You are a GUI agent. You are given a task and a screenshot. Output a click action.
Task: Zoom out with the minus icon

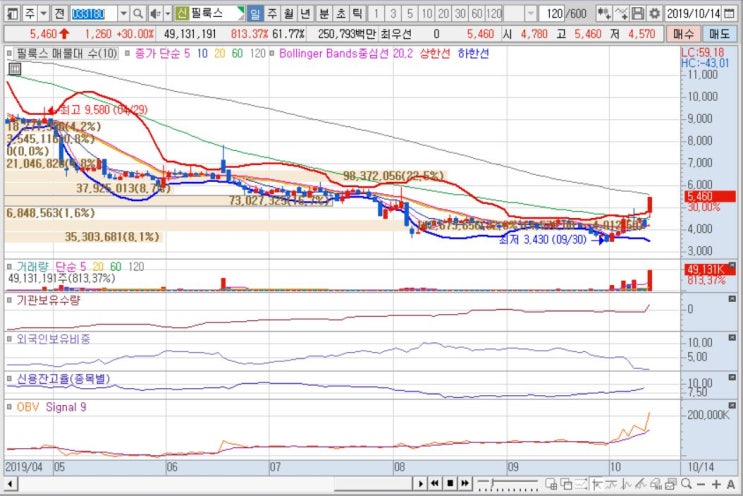[x=701, y=484]
